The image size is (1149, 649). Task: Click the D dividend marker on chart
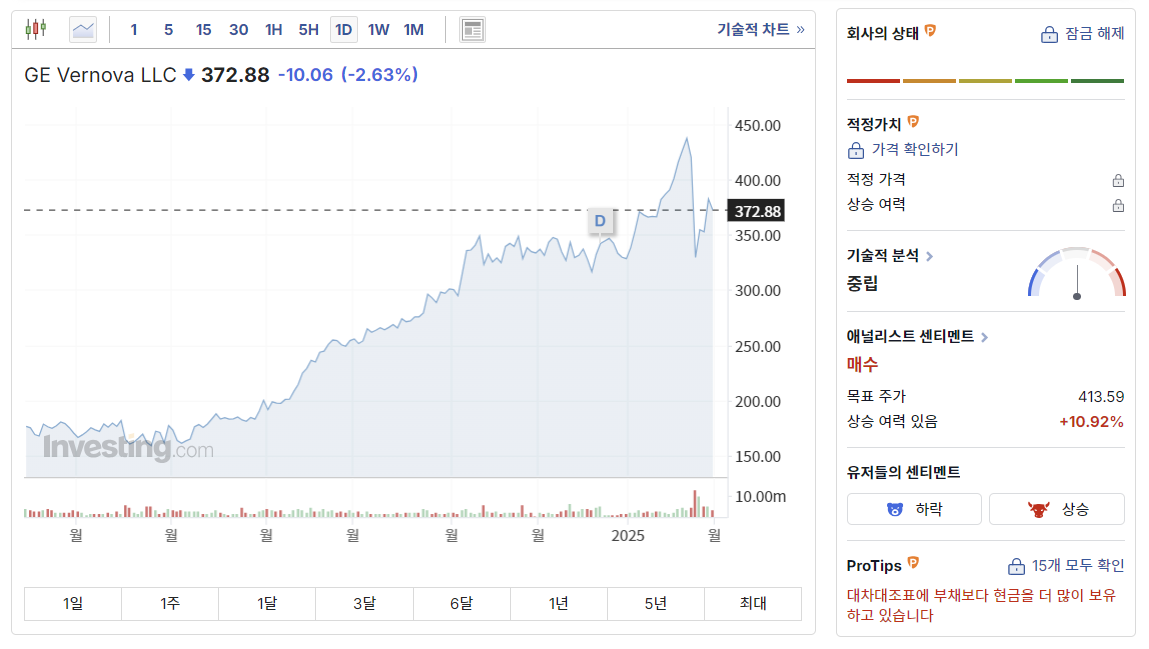pyautogui.click(x=600, y=220)
